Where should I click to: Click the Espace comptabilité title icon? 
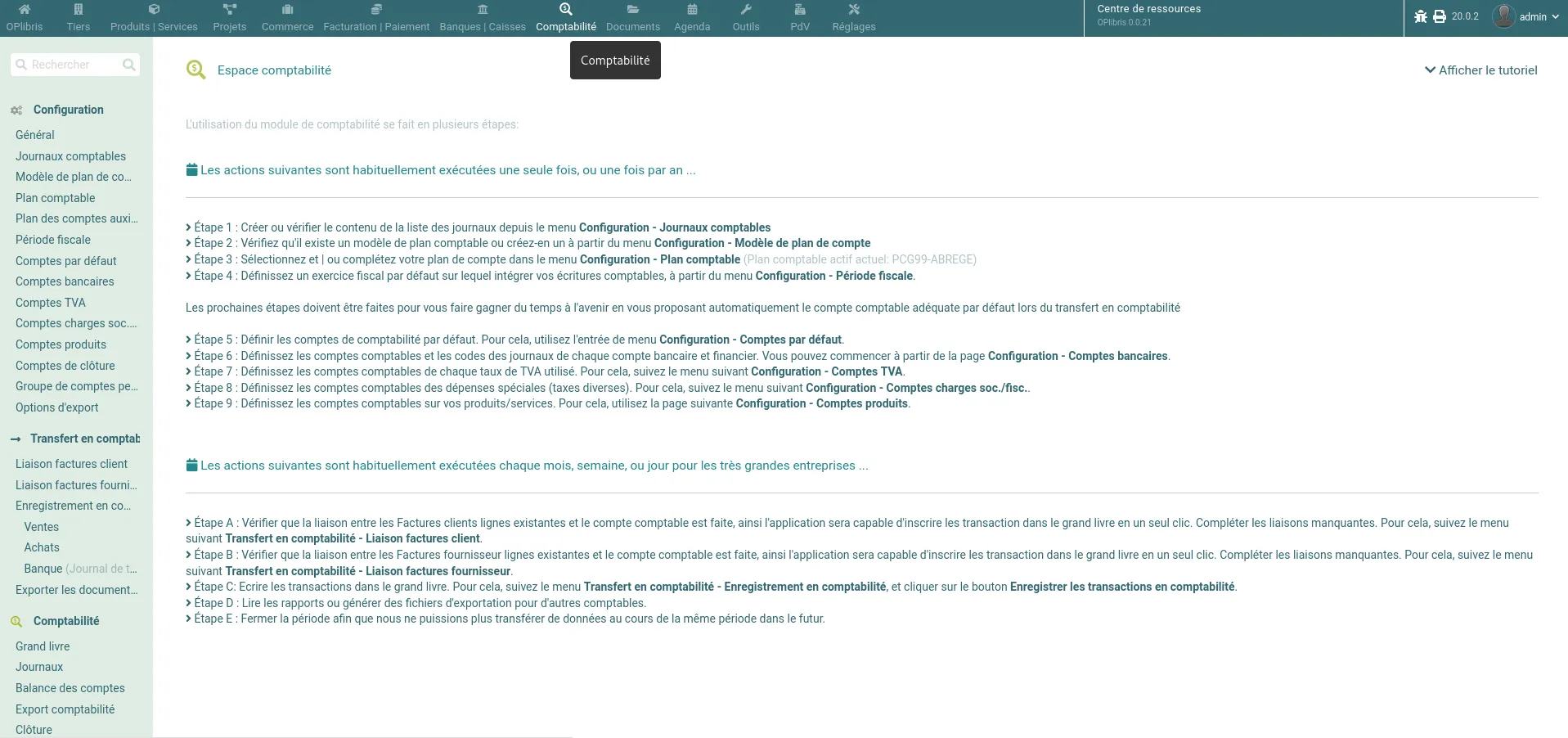pos(195,70)
